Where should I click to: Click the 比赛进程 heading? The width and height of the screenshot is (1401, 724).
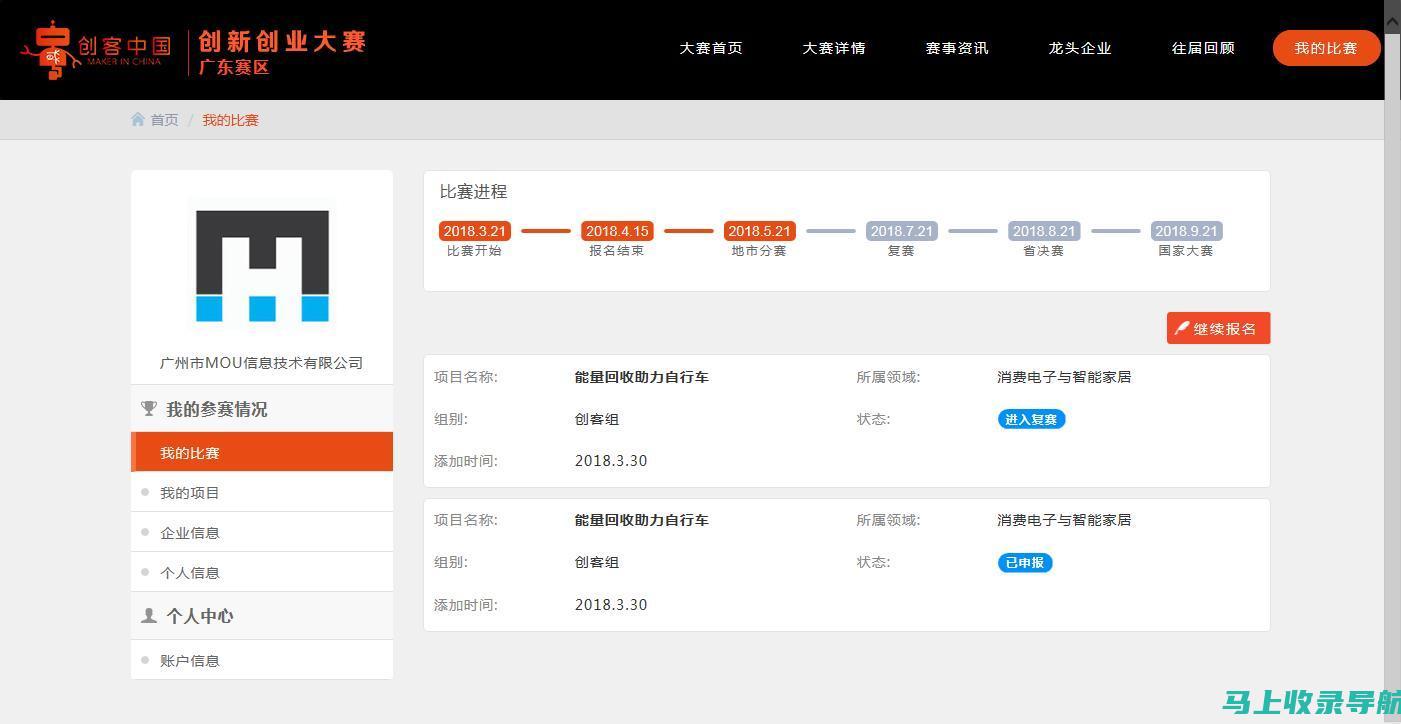pos(473,191)
